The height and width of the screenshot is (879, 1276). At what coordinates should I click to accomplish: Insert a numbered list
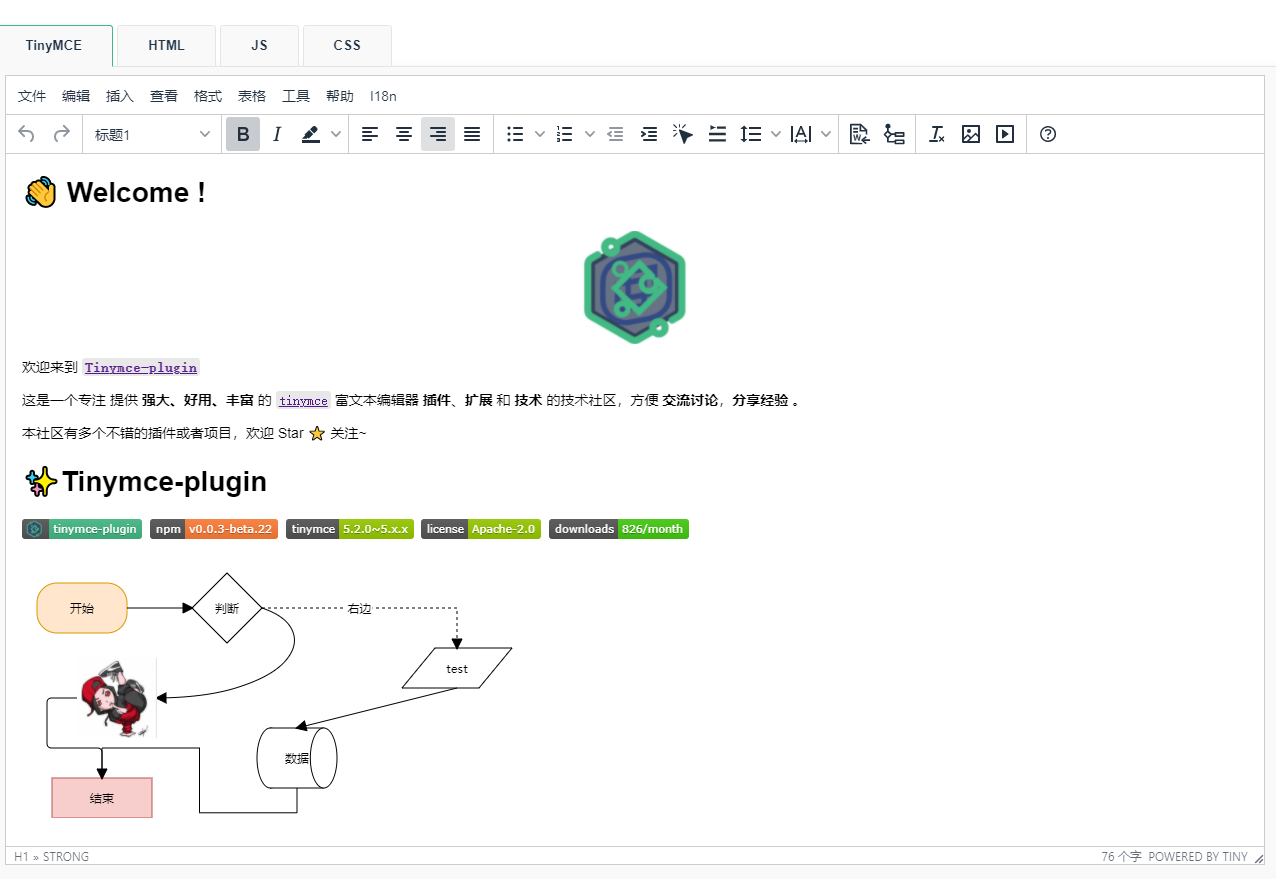click(x=565, y=134)
